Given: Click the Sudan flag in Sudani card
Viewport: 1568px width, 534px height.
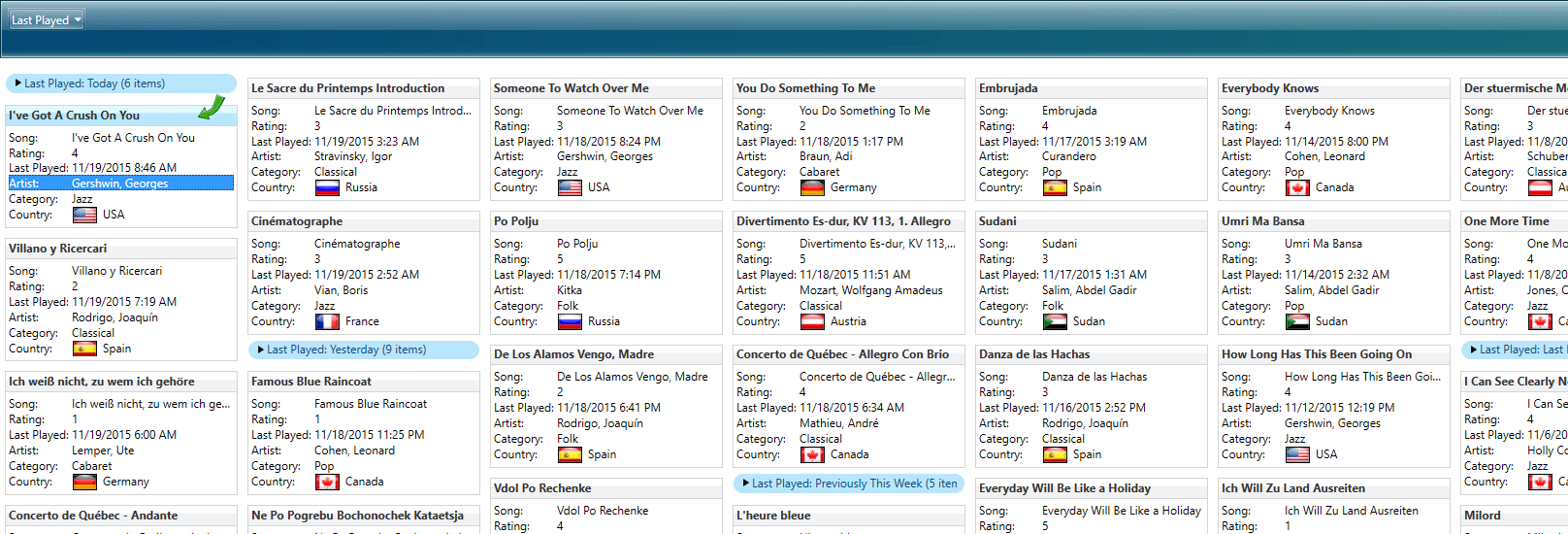Looking at the screenshot, I should click(1055, 321).
